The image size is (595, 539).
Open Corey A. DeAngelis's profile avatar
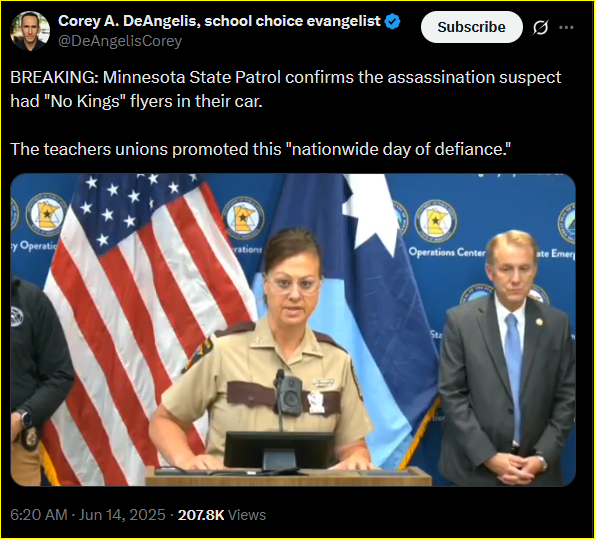pos(30,31)
